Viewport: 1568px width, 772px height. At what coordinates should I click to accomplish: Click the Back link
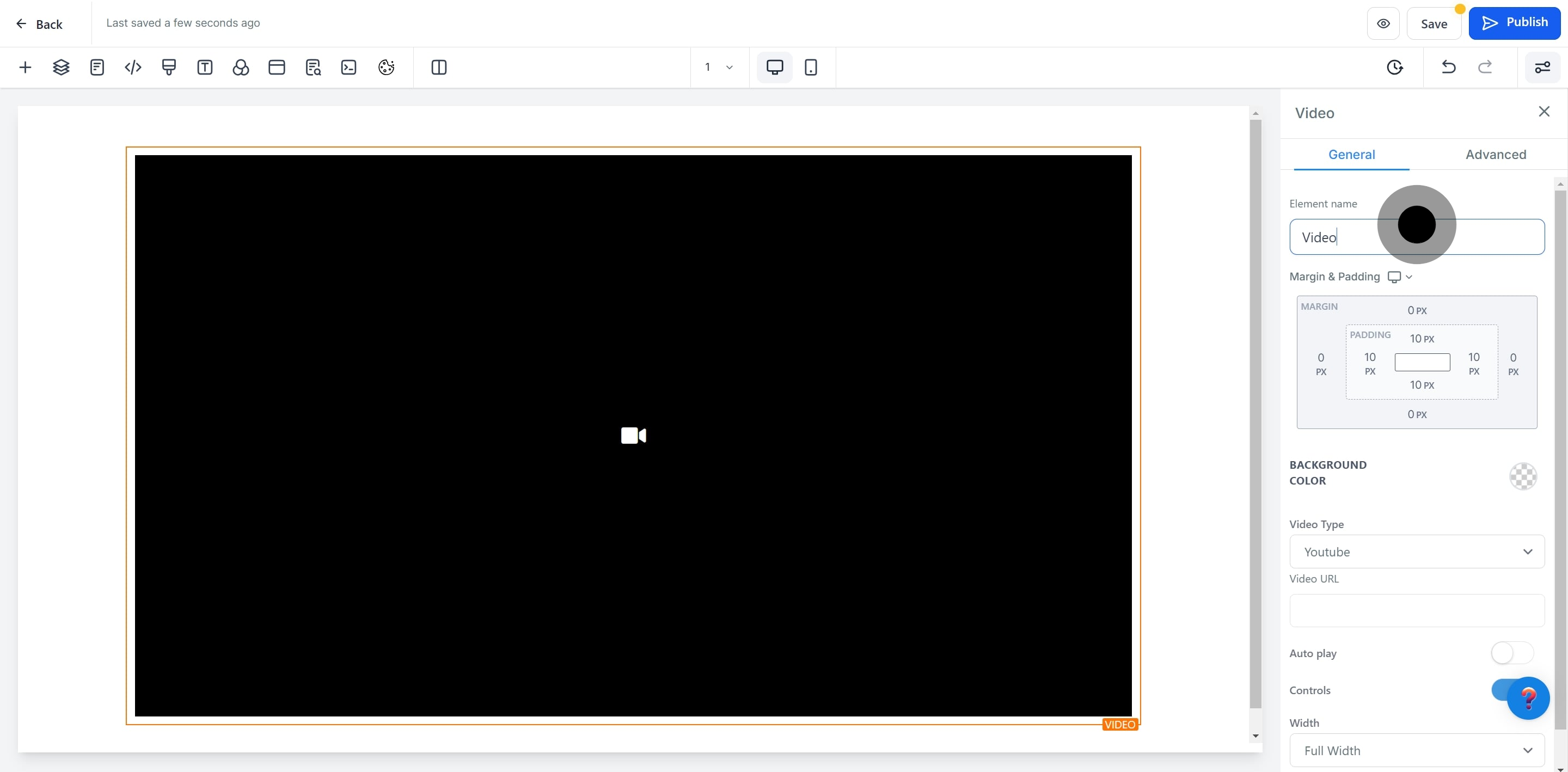click(40, 24)
